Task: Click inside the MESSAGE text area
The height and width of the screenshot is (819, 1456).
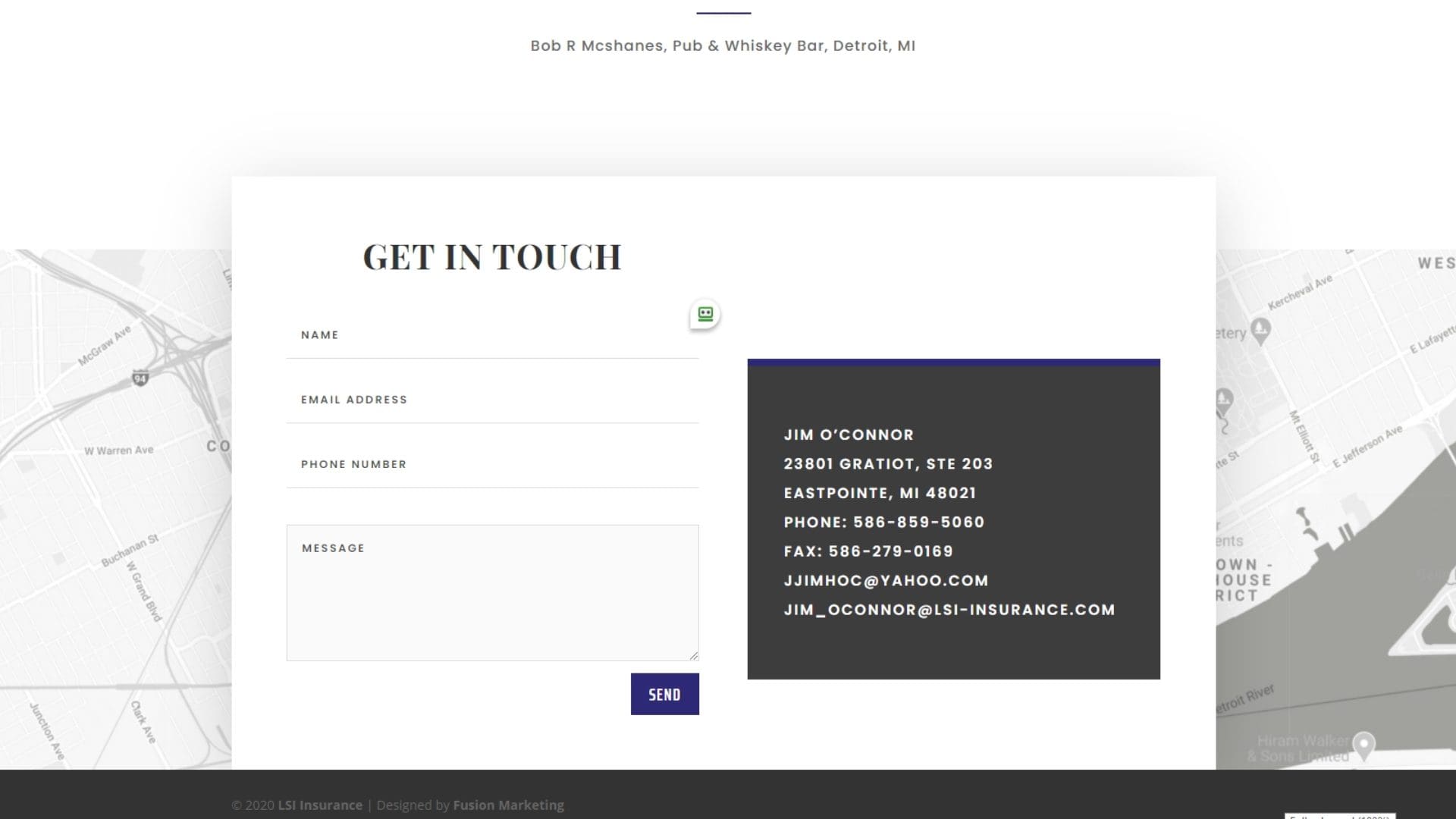Action: [492, 591]
